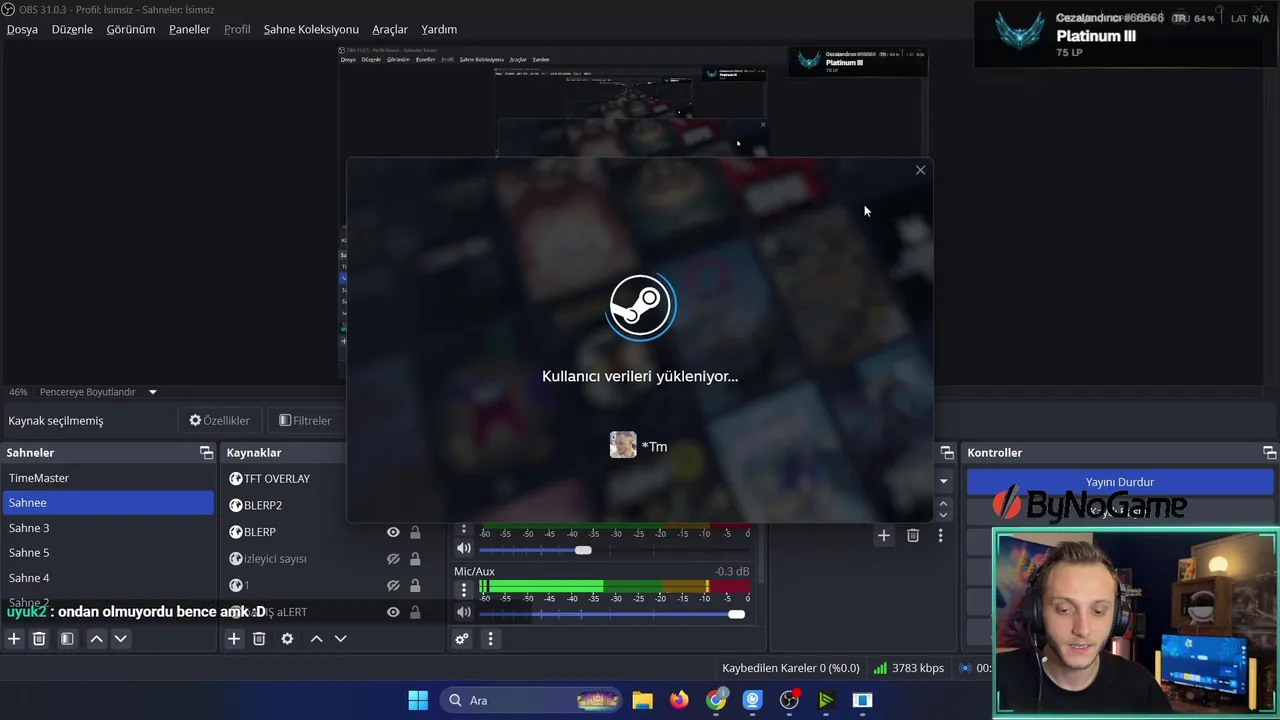
Task: Open File Explorer from the taskbar
Action: pyautogui.click(x=642, y=700)
